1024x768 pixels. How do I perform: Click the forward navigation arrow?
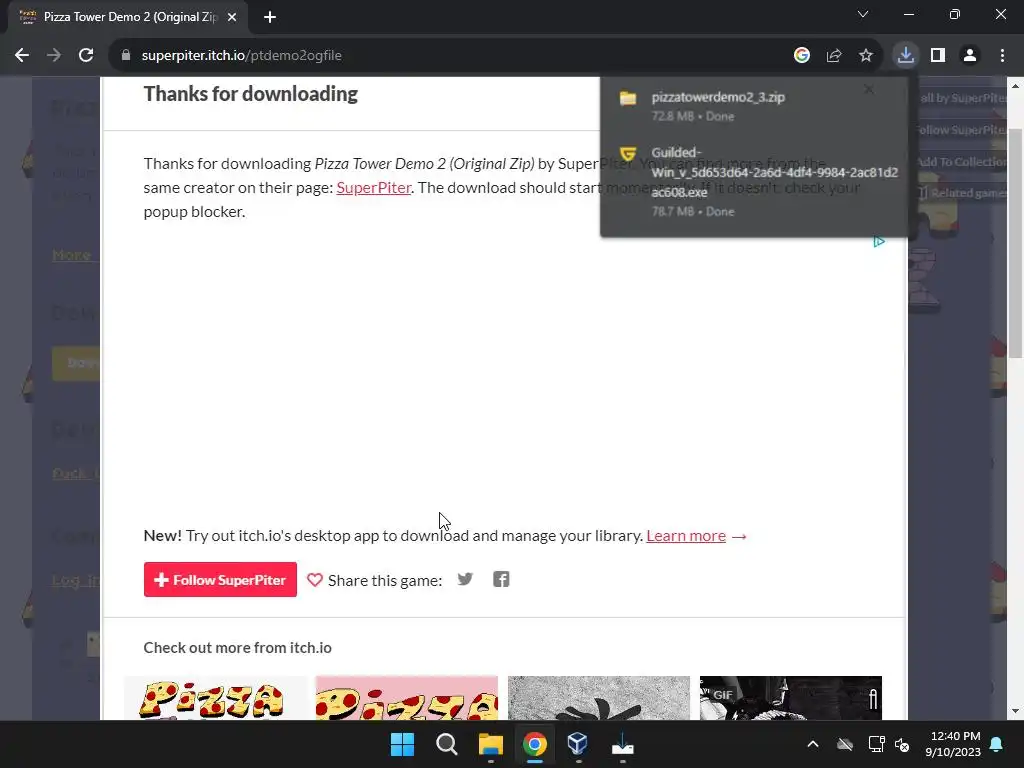(x=54, y=56)
